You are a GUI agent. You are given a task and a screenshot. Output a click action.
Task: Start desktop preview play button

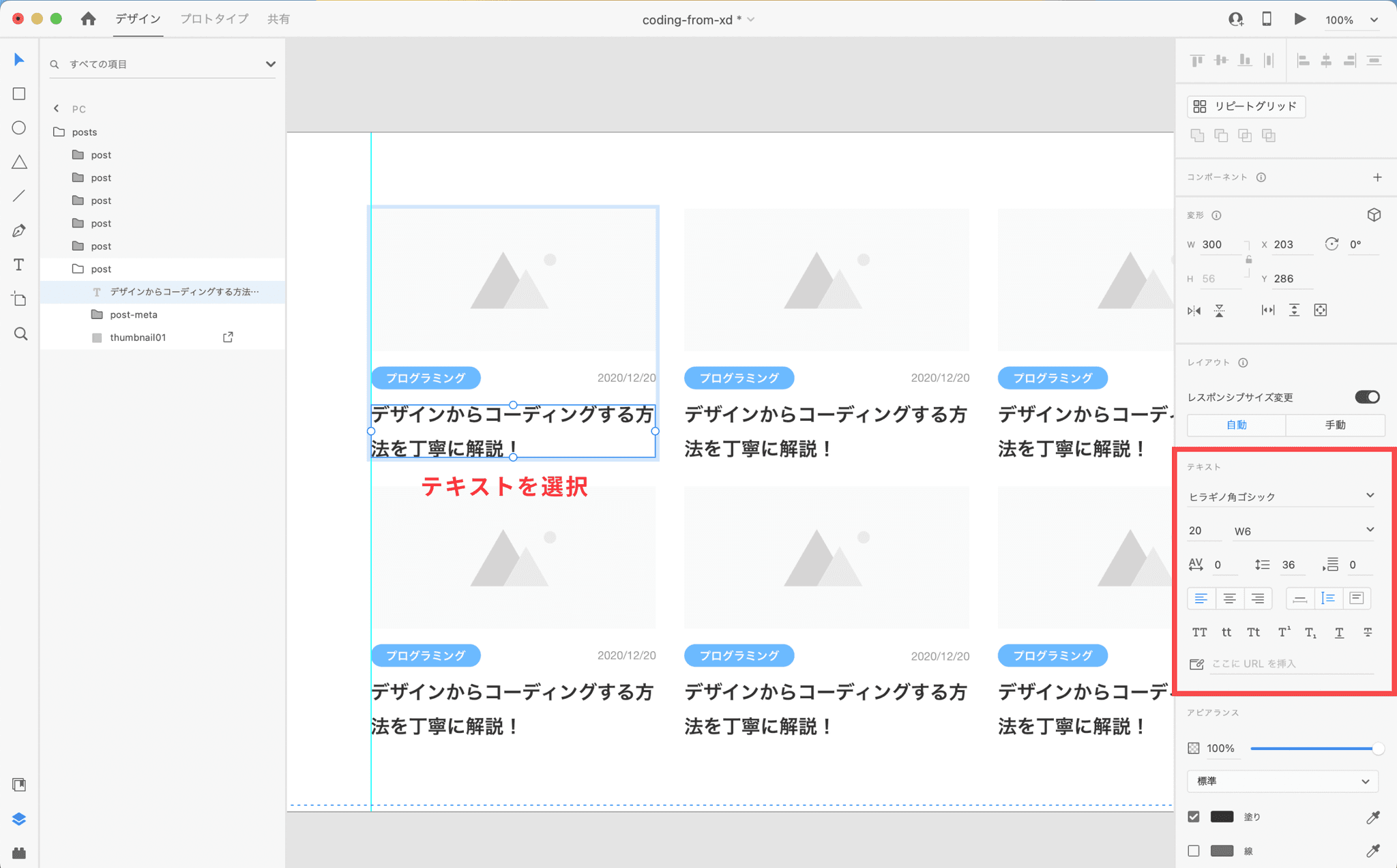1299,19
